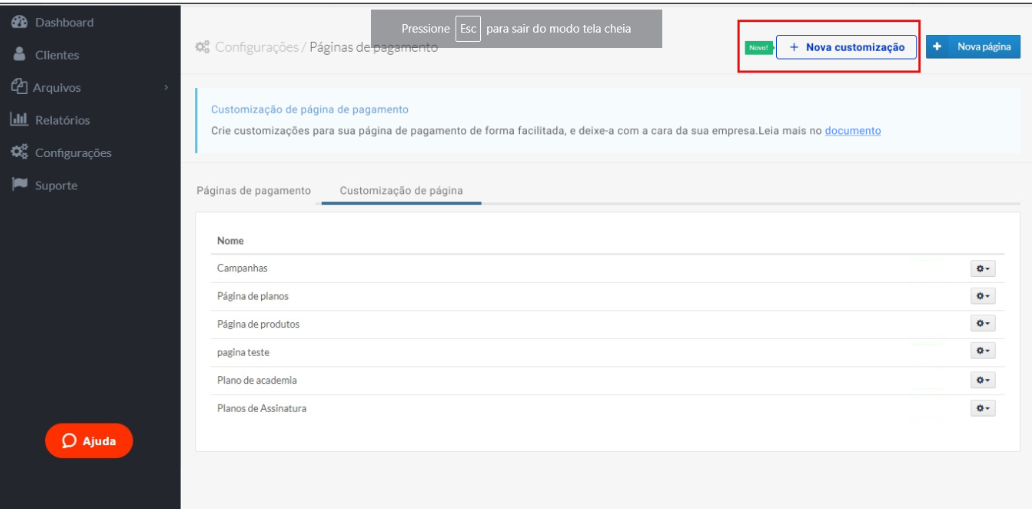Select the Customização de página tab
The height and width of the screenshot is (509, 1032).
click(401, 191)
